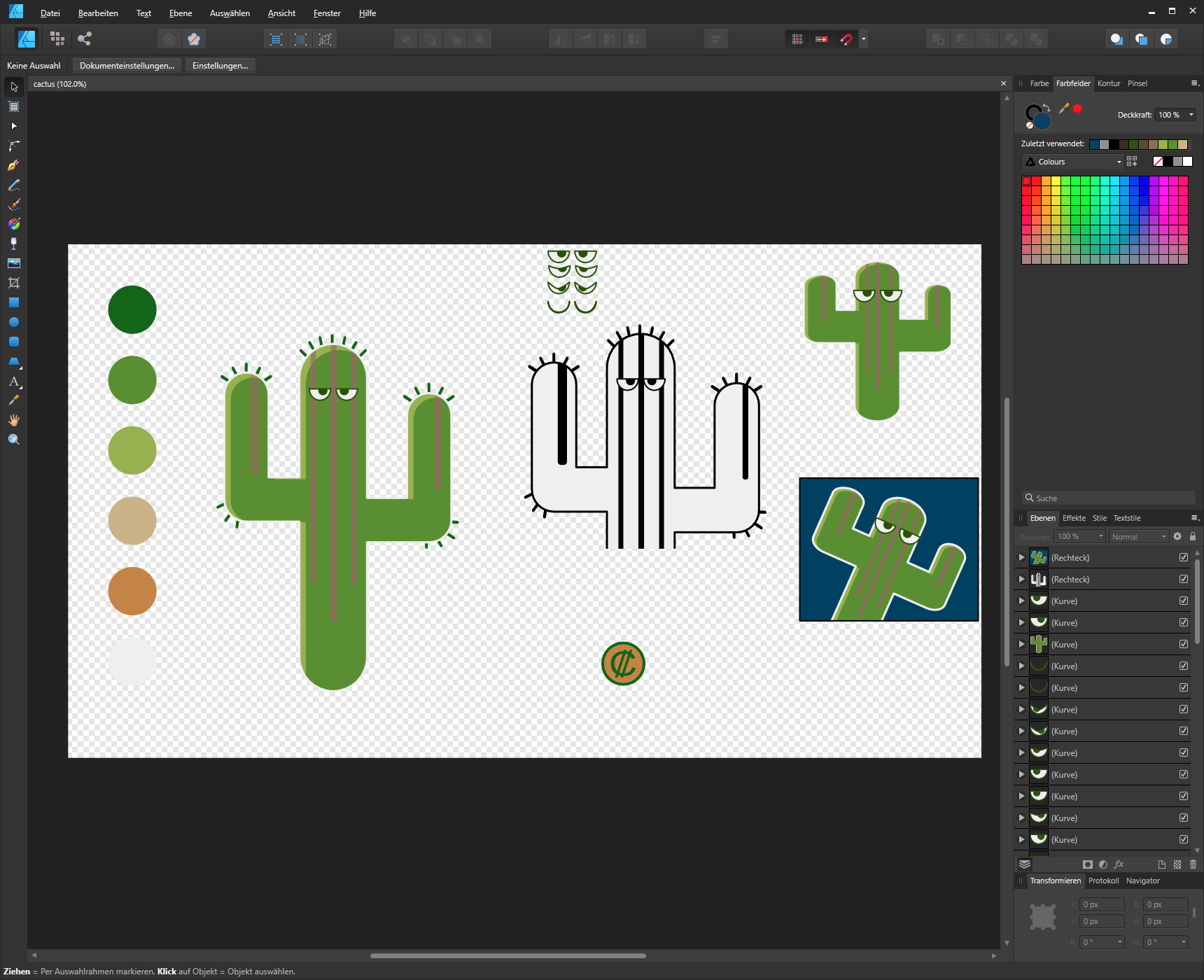Select the Artistic Text tool
Viewport: 1204px width, 980px height.
13,381
